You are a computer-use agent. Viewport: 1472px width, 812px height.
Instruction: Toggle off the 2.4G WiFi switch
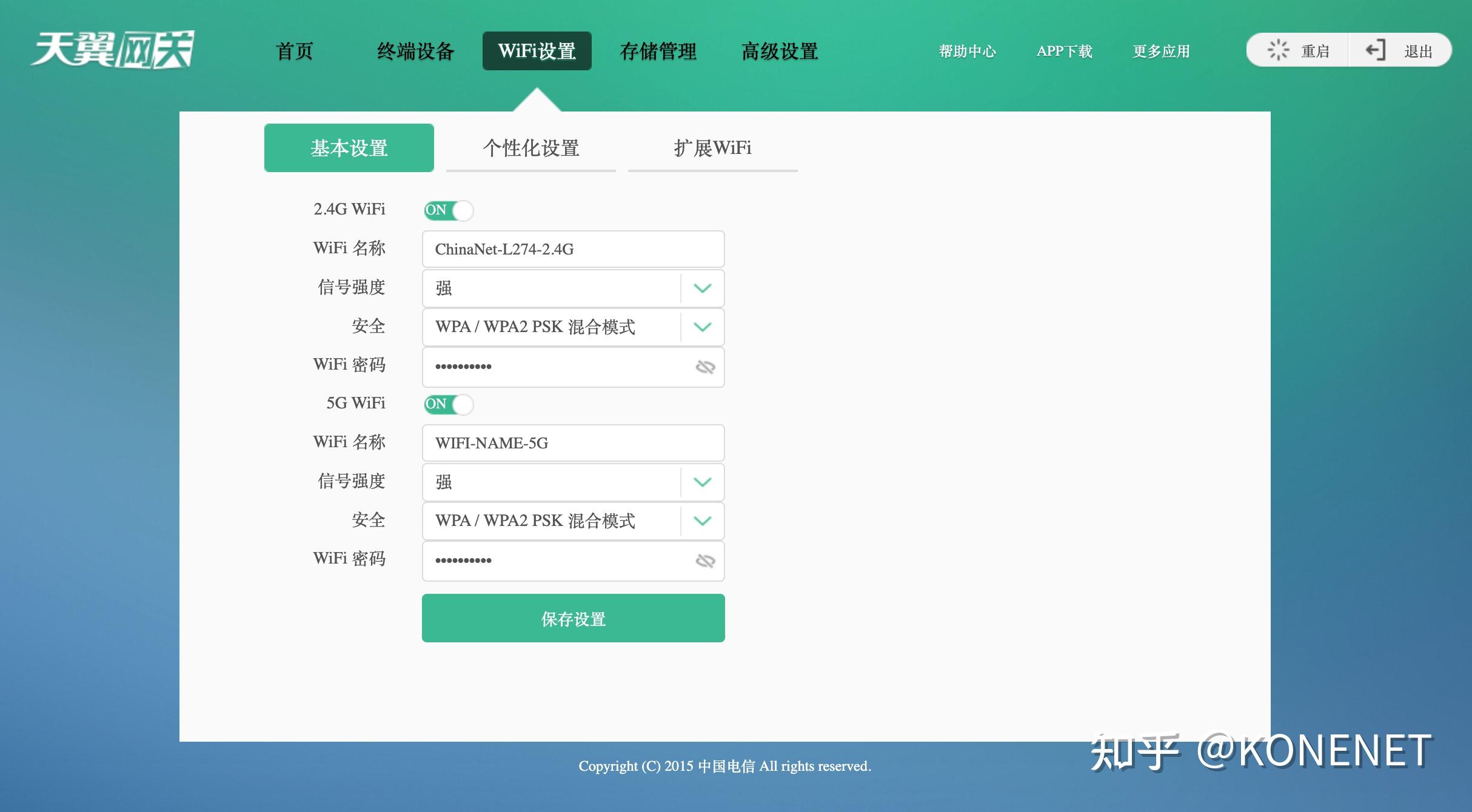coord(449,210)
